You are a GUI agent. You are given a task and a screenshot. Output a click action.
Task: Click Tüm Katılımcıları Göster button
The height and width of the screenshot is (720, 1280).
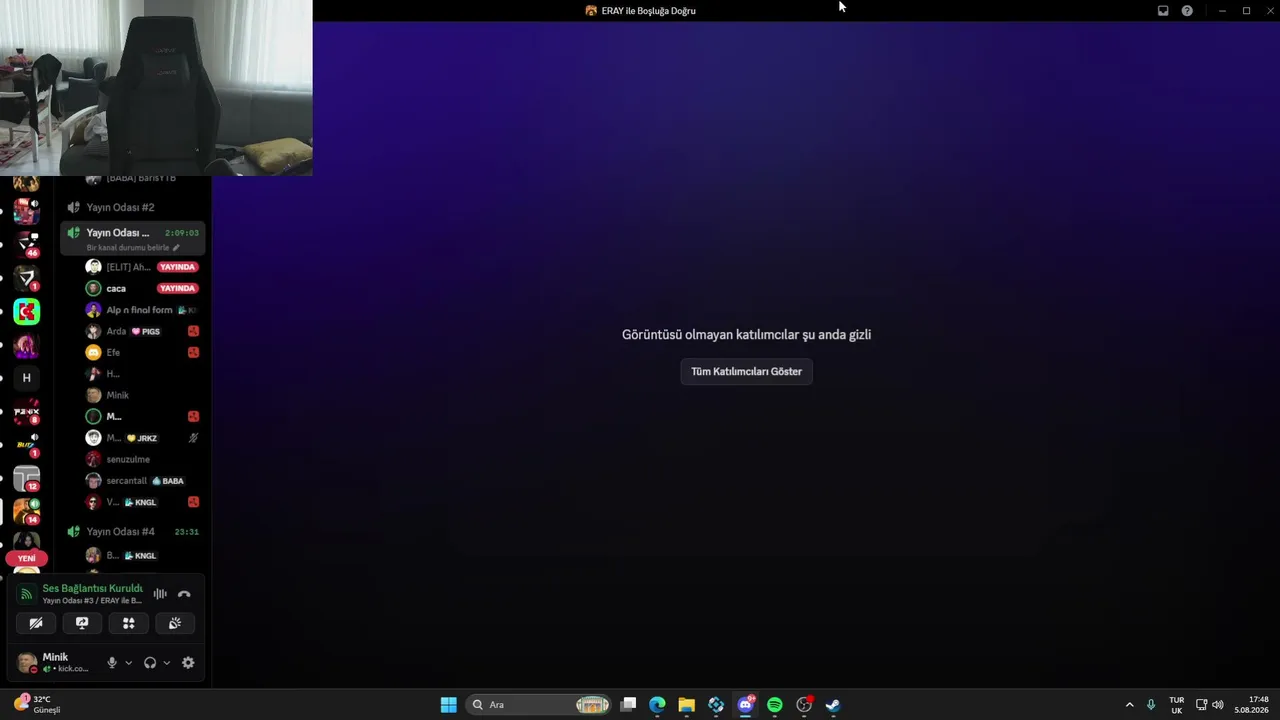tap(746, 371)
